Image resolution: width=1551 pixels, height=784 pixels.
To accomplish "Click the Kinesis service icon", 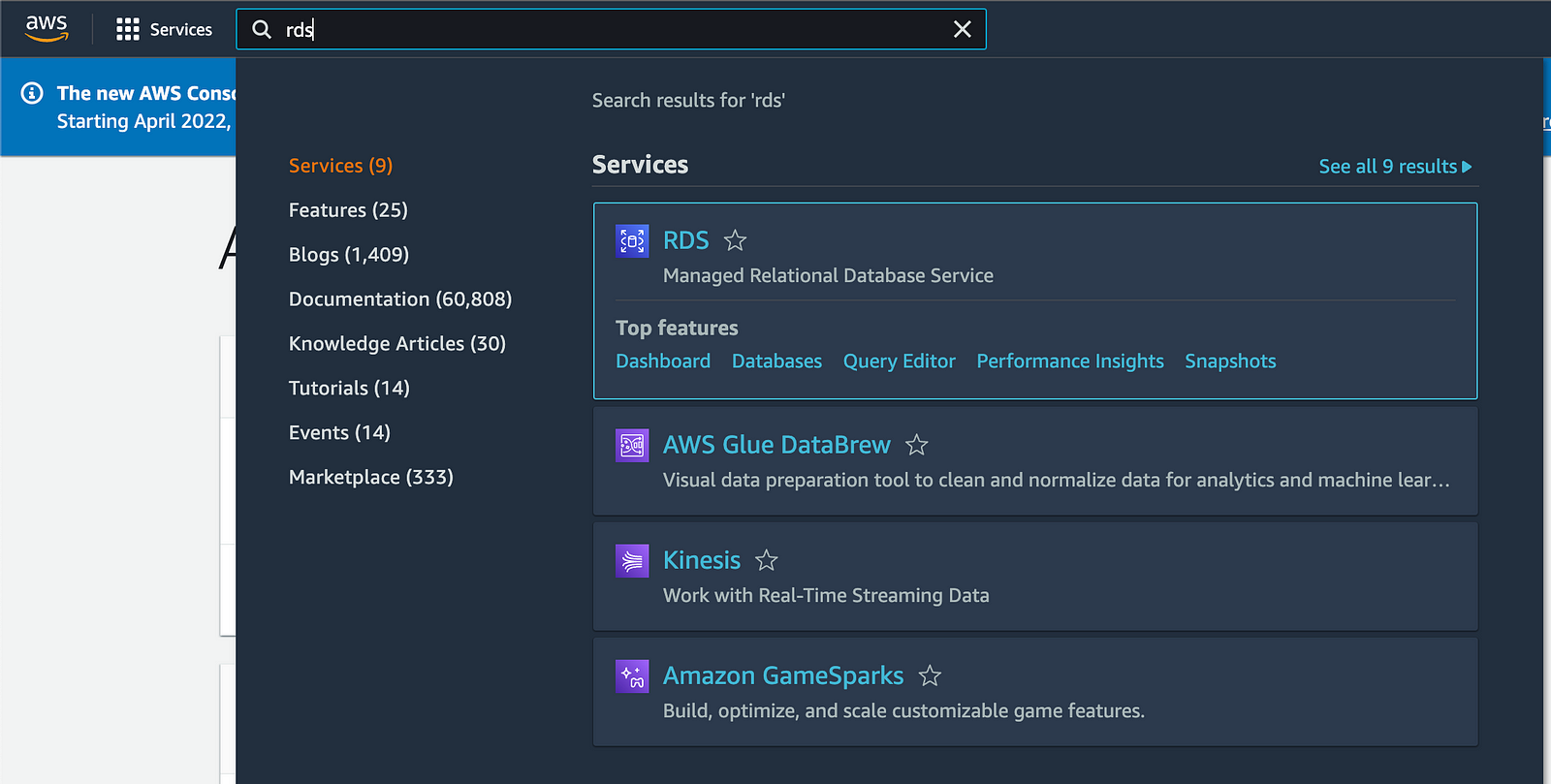I will (x=632, y=560).
